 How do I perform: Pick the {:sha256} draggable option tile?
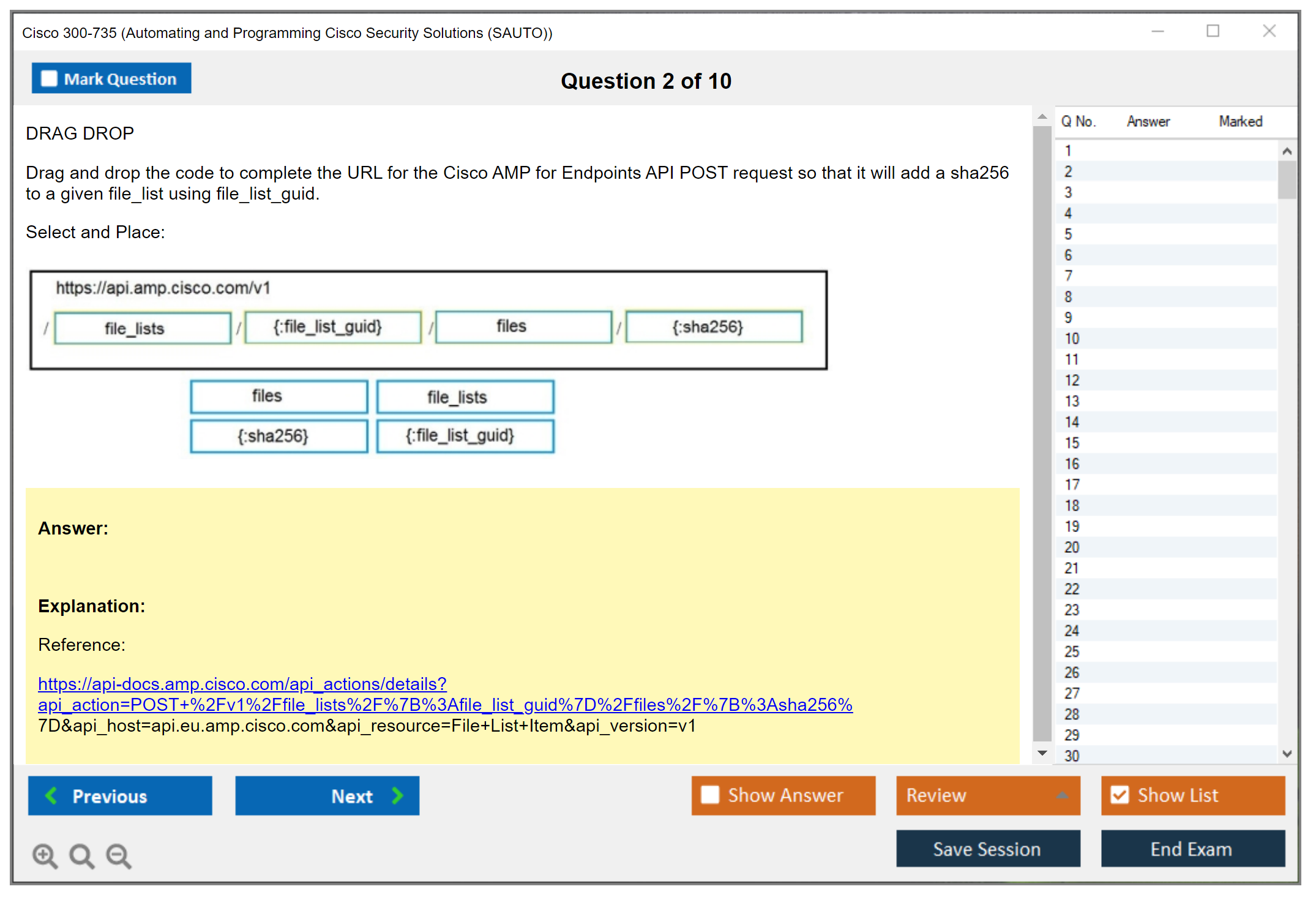tap(279, 436)
